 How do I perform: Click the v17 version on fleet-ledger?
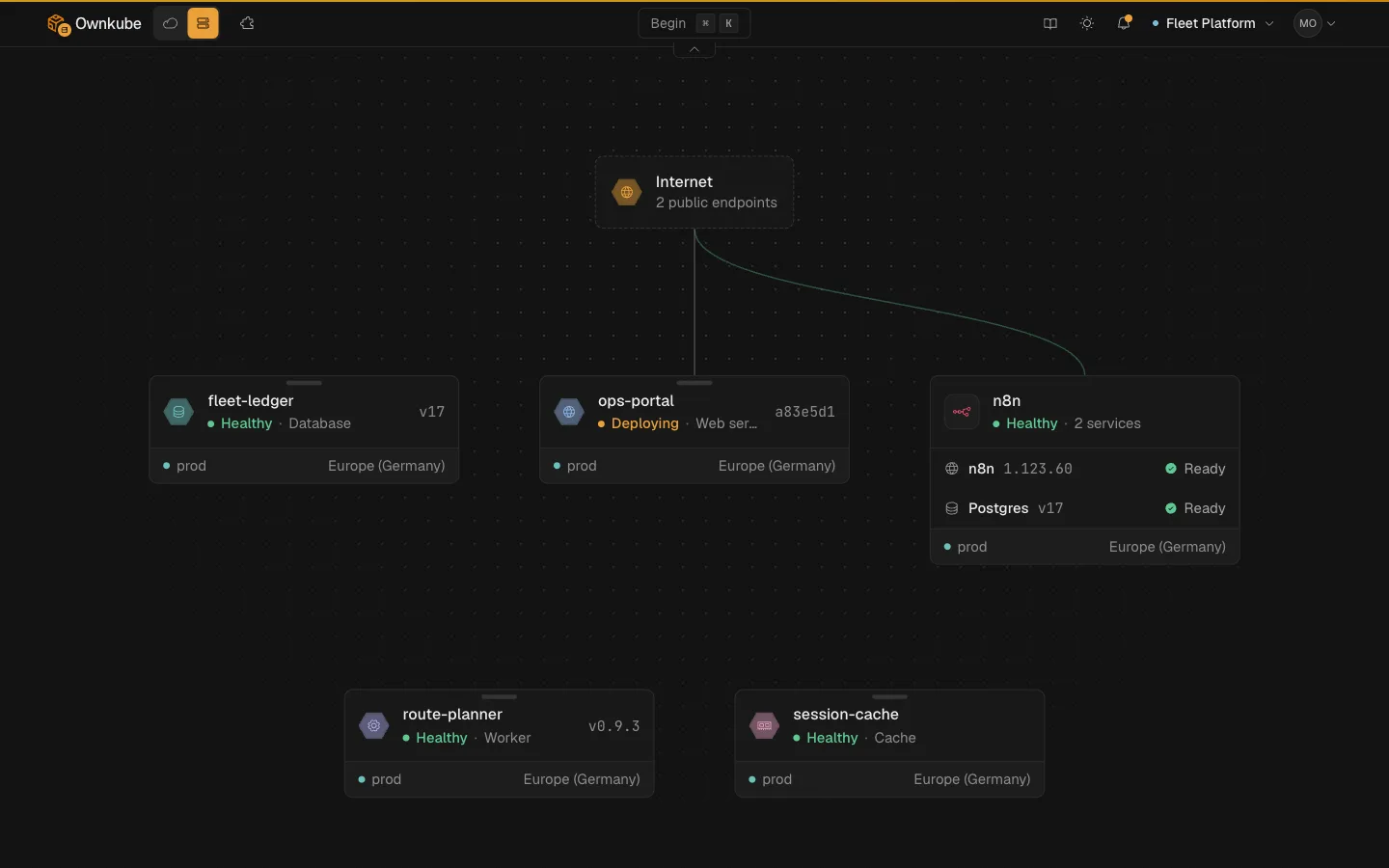(432, 412)
